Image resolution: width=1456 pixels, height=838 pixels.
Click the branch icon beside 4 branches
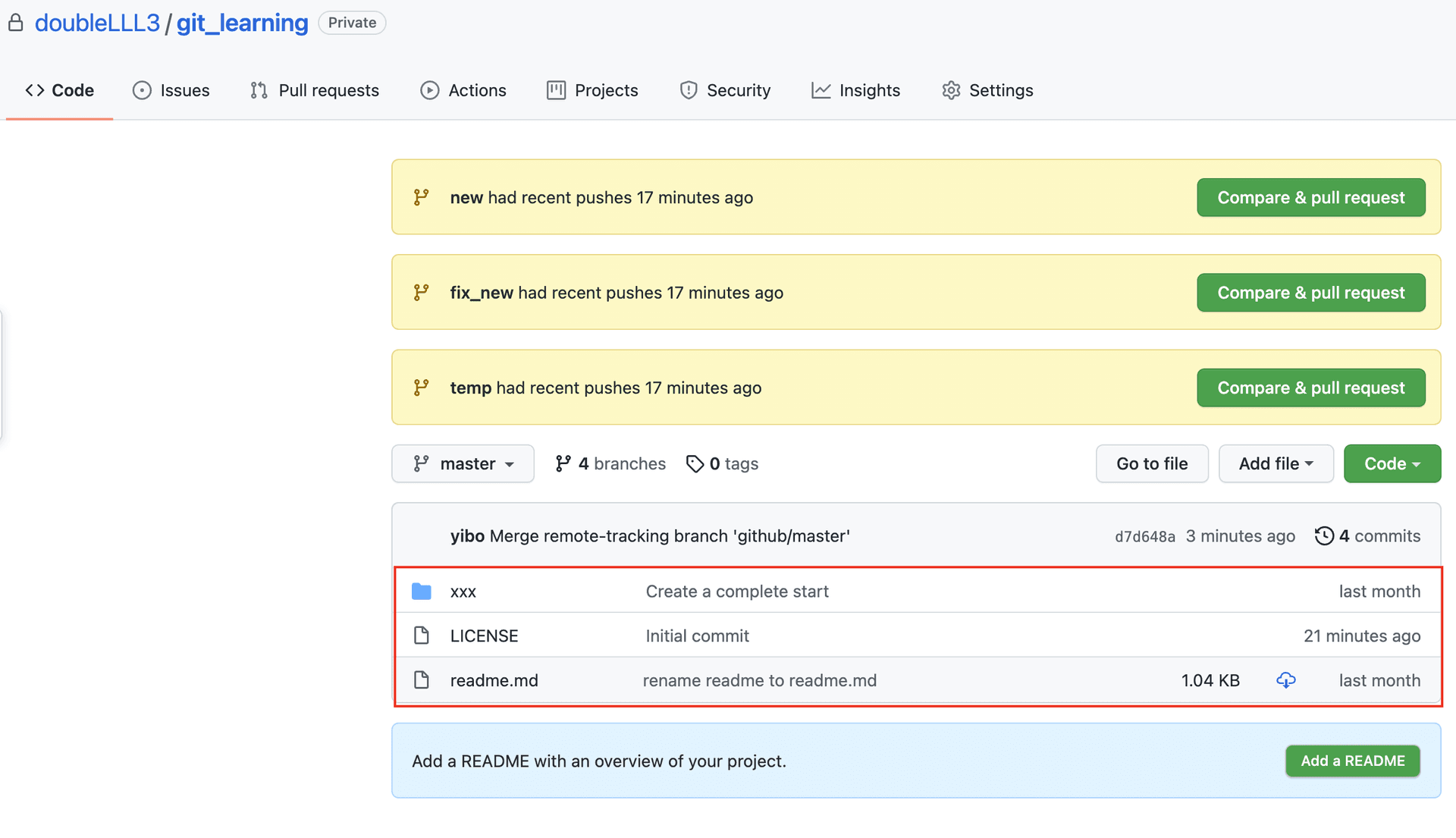coord(563,463)
